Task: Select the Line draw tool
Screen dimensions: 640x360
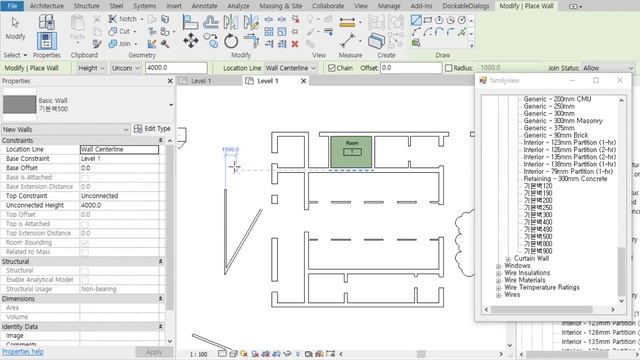Action: pyautogui.click(x=416, y=20)
